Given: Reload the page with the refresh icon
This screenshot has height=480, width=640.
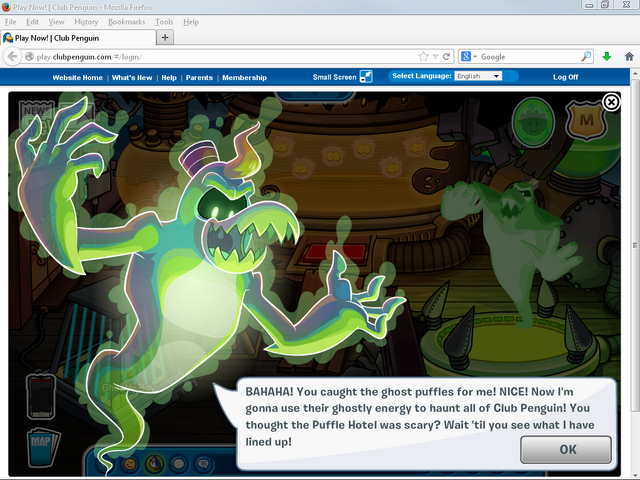Looking at the screenshot, I should point(447,57).
